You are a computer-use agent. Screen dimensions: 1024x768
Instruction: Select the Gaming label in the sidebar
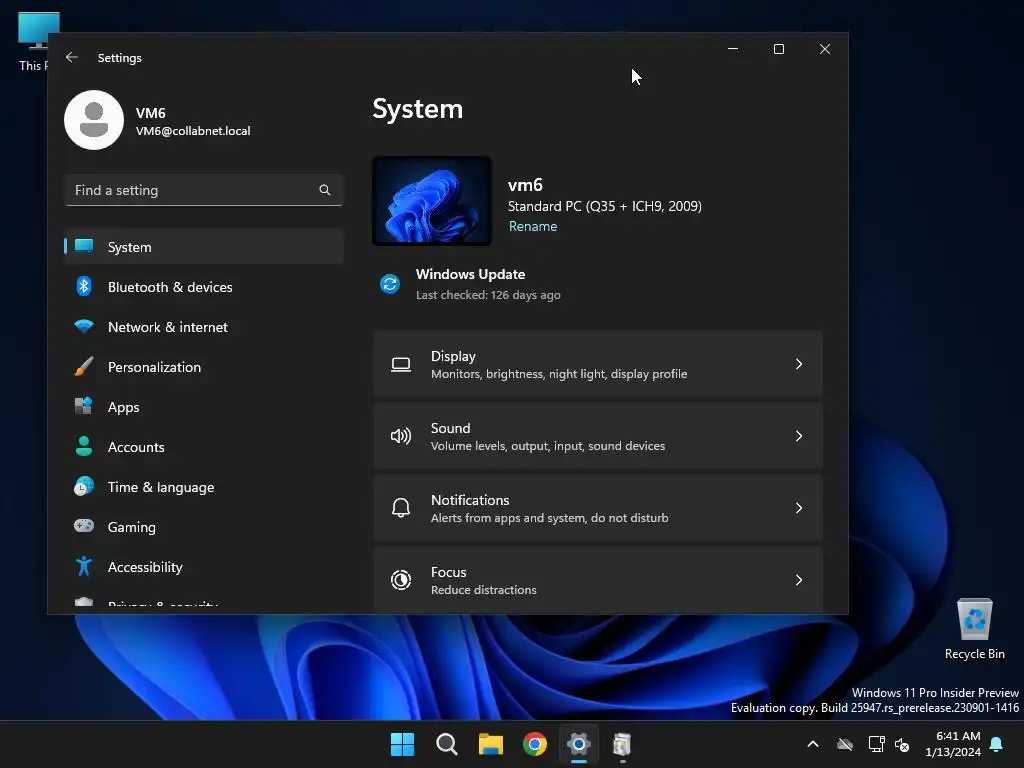click(x=132, y=527)
